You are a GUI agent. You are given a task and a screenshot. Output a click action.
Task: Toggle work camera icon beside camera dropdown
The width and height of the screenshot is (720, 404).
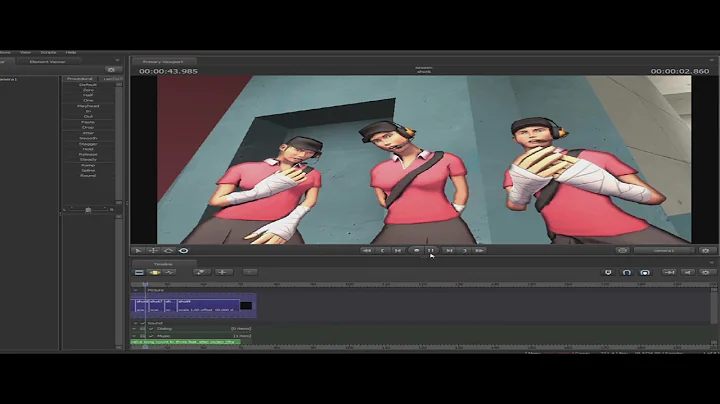(x=623, y=251)
